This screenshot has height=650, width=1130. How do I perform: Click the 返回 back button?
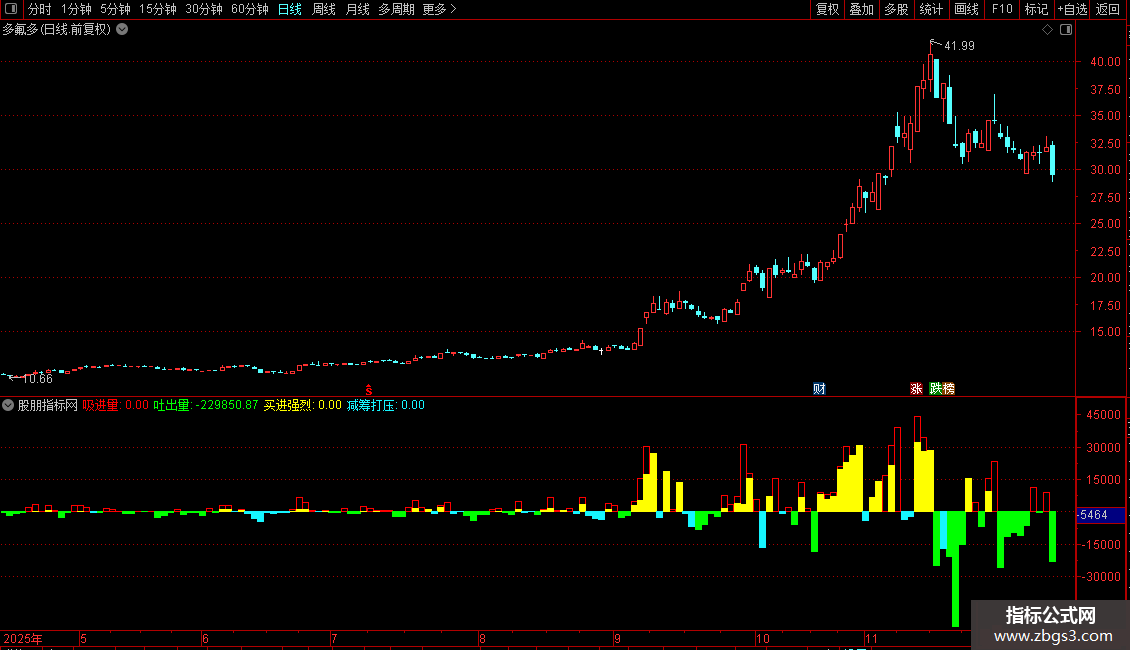coord(1108,9)
